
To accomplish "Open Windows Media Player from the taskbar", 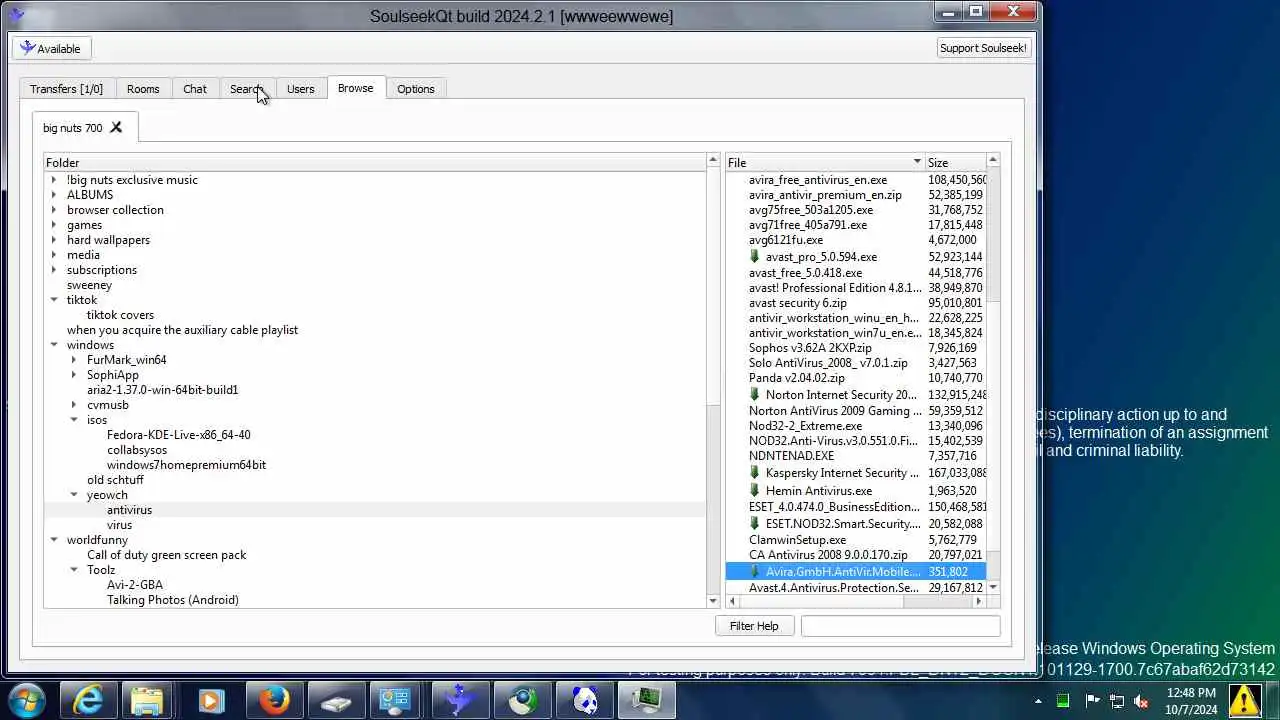I will tap(211, 701).
